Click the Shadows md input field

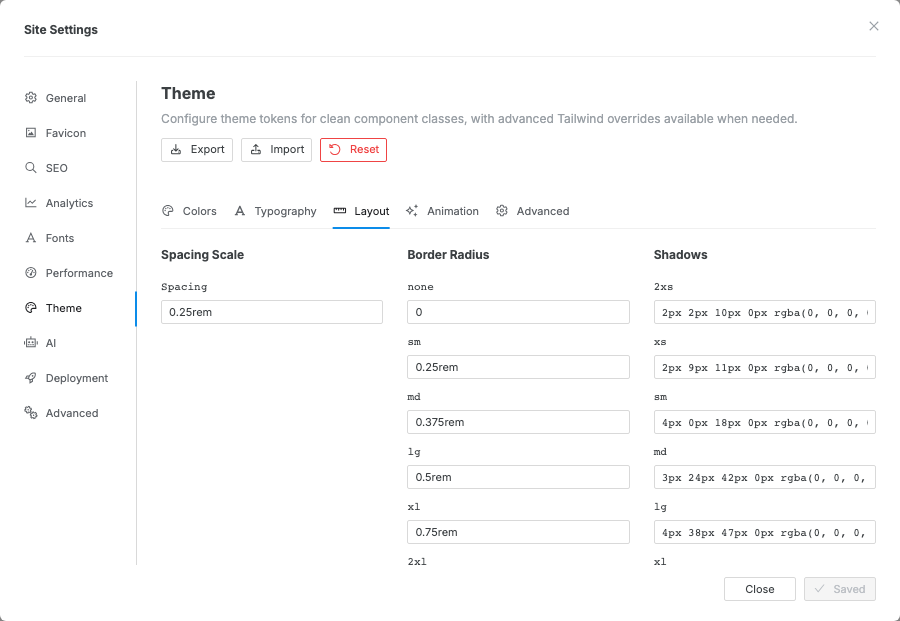(x=765, y=478)
